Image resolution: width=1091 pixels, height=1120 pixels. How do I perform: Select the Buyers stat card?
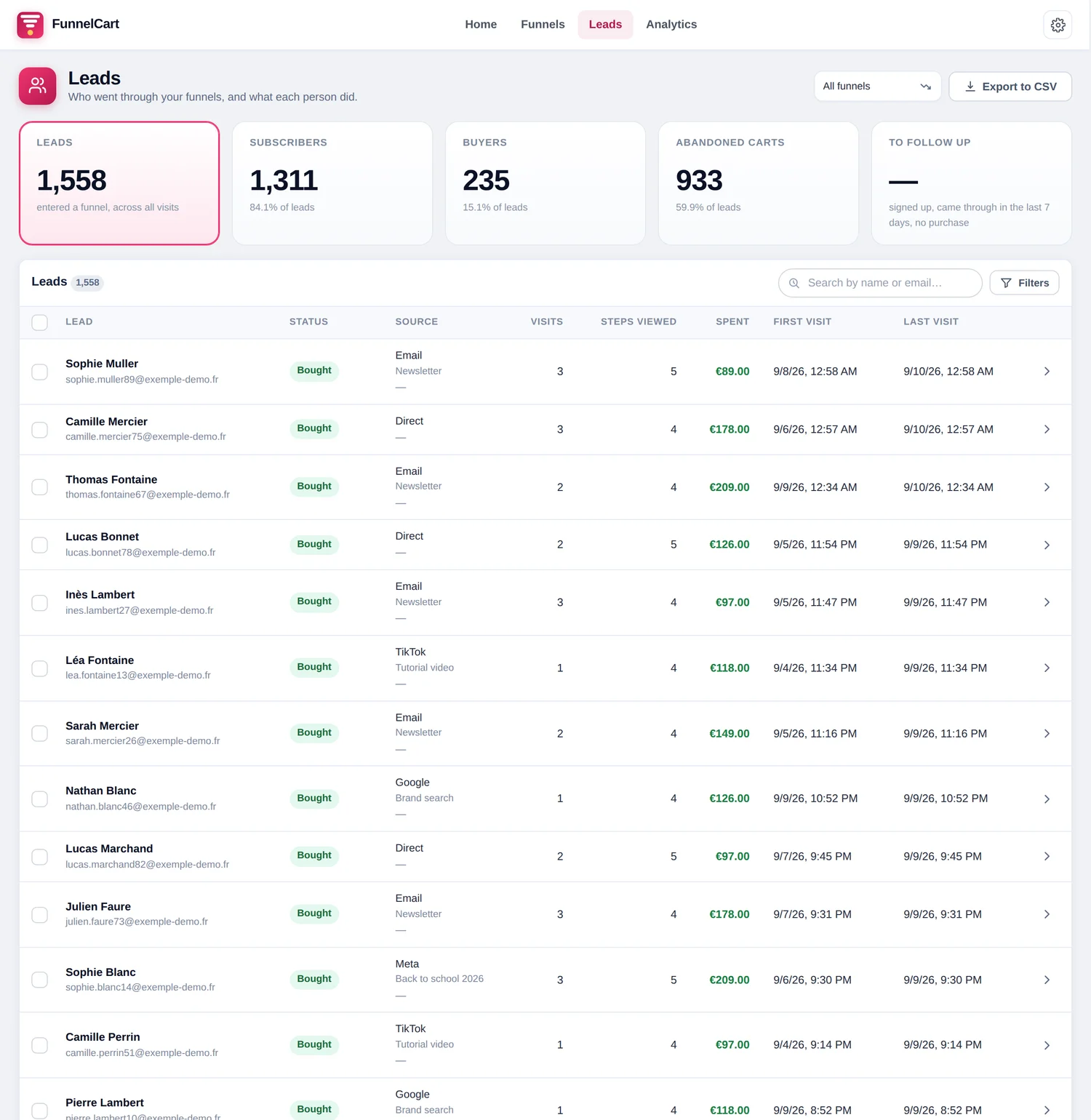pos(545,183)
